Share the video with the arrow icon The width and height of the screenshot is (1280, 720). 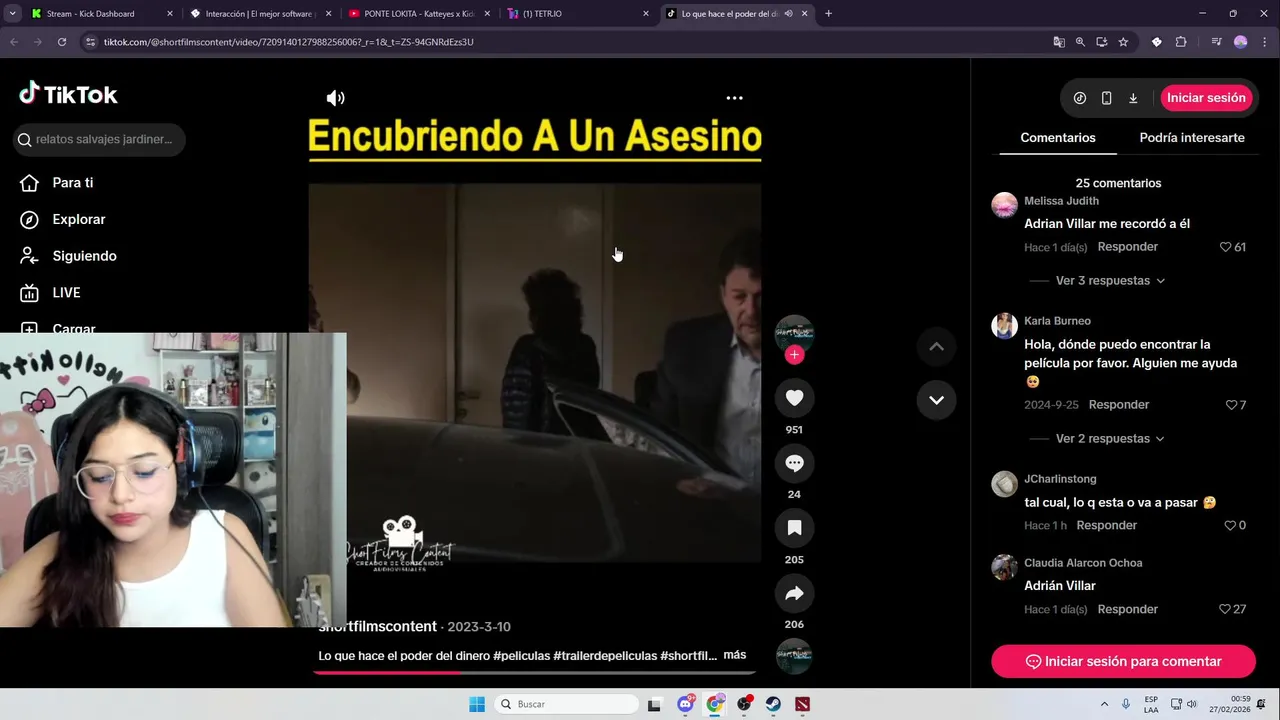794,593
